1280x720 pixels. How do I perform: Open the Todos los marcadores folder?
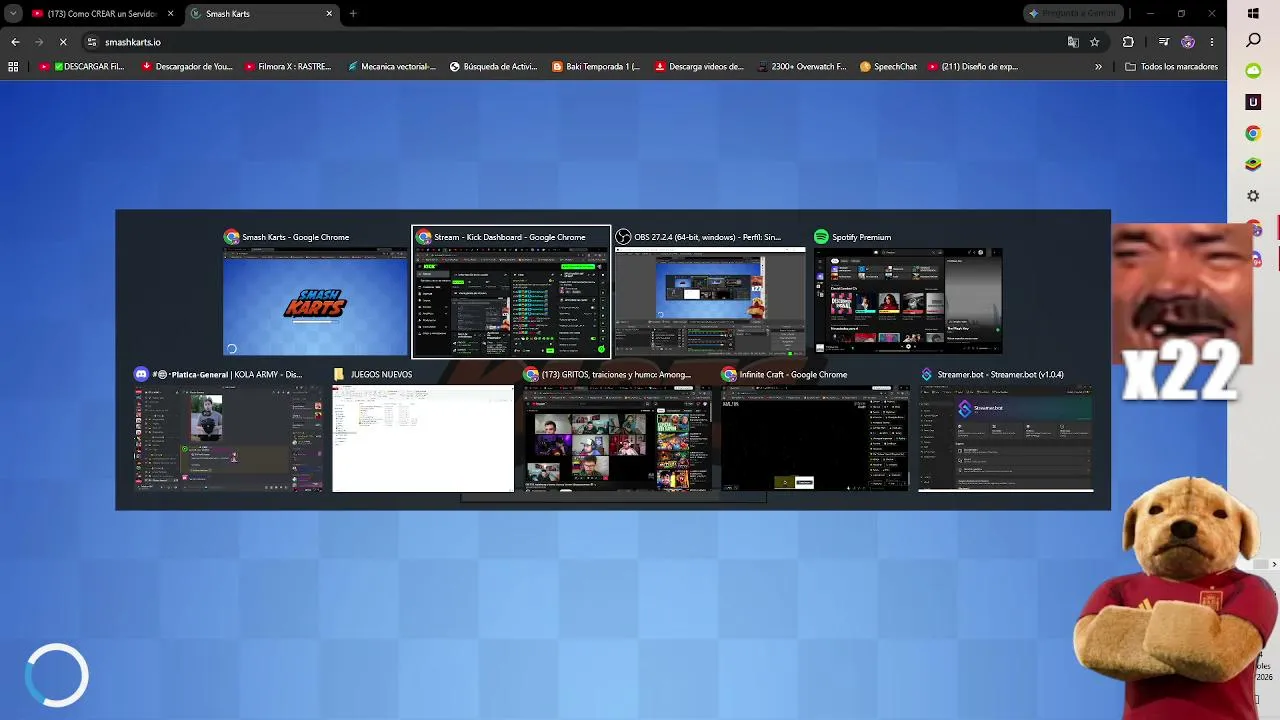click(x=1171, y=67)
